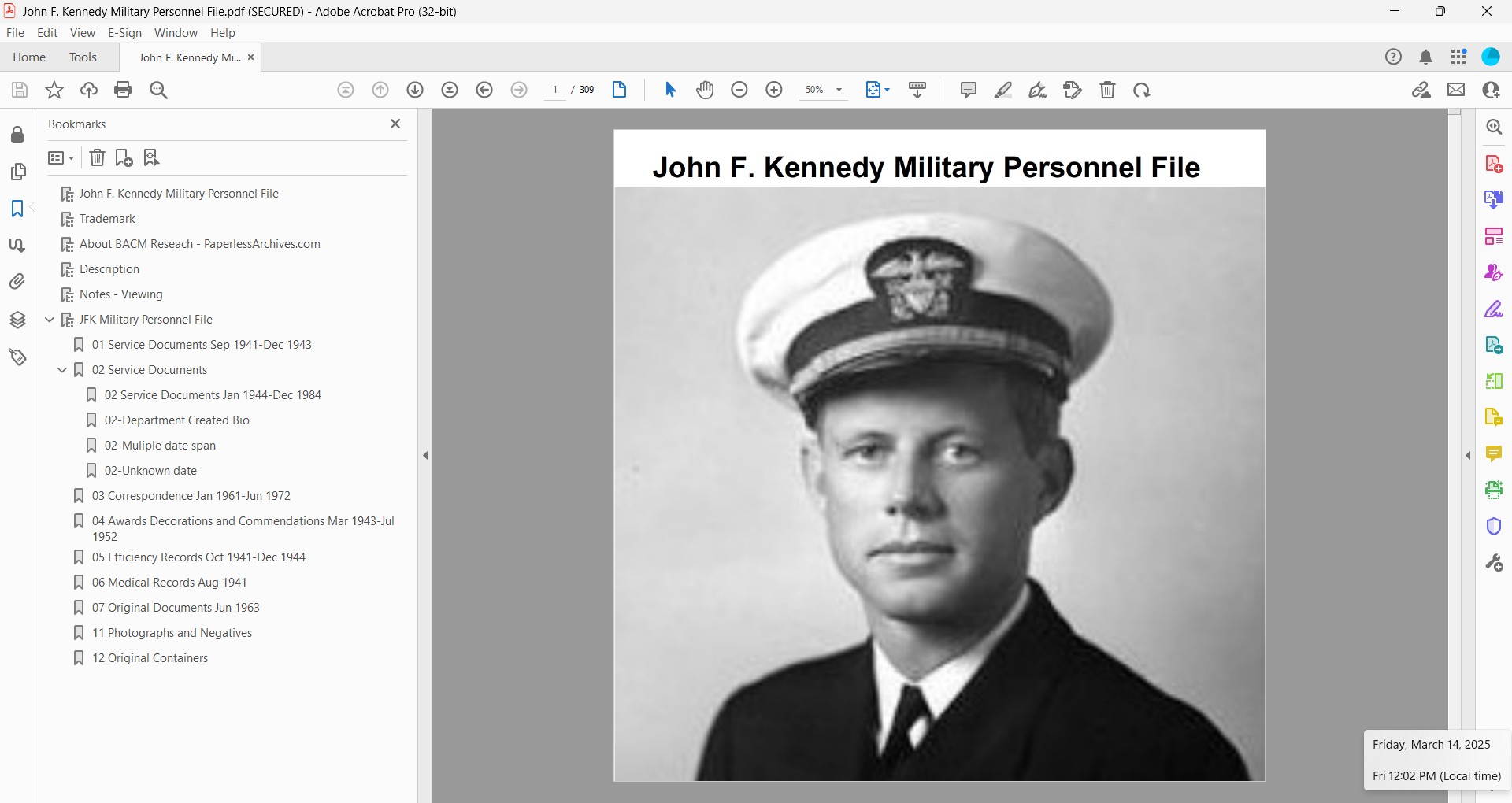Select the 06 Medical Records Aug 1941 bookmark
The width and height of the screenshot is (1512, 803).
(x=169, y=583)
